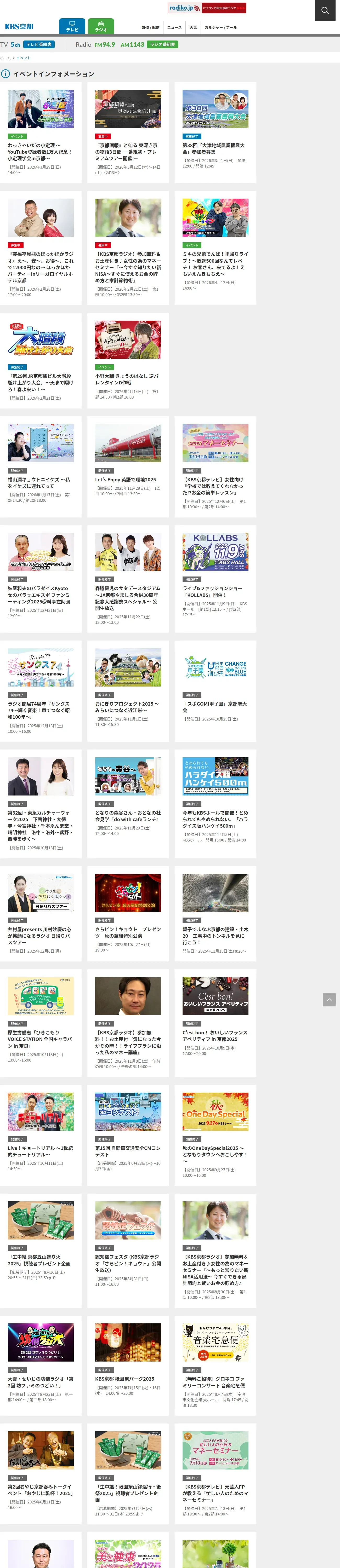Open the わっきゃいだの小定理 event thumbnail

coord(41,109)
